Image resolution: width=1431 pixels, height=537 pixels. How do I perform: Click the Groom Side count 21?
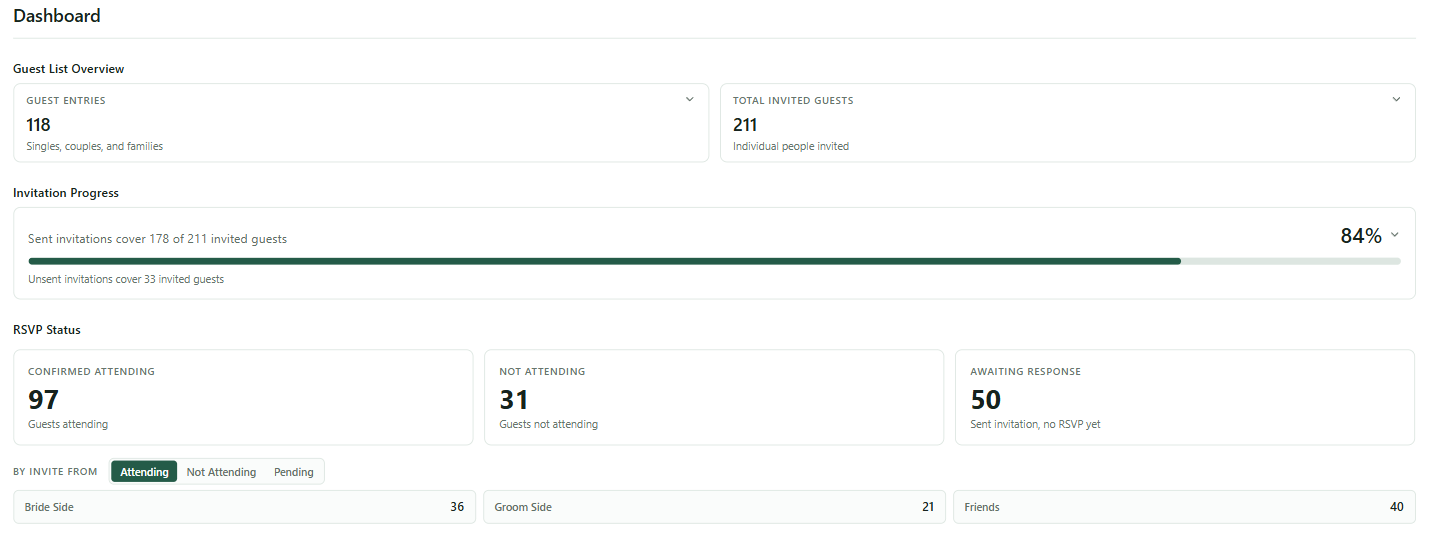[x=928, y=507]
